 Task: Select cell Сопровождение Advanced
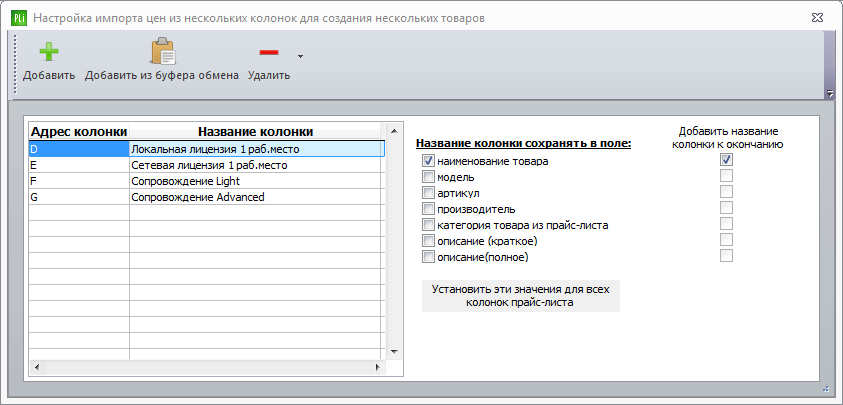pyautogui.click(x=257, y=197)
